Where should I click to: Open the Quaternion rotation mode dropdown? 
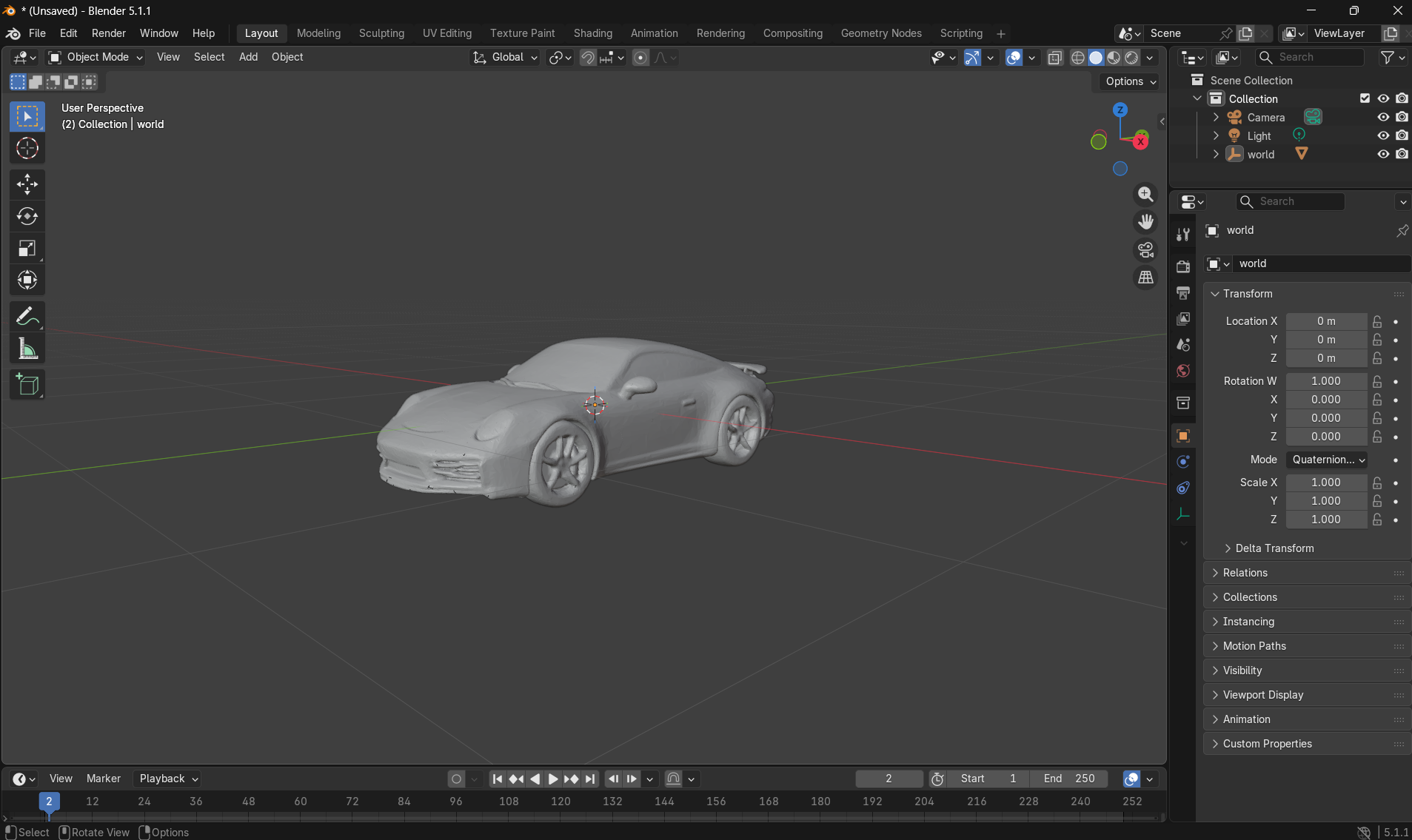[x=1326, y=460]
